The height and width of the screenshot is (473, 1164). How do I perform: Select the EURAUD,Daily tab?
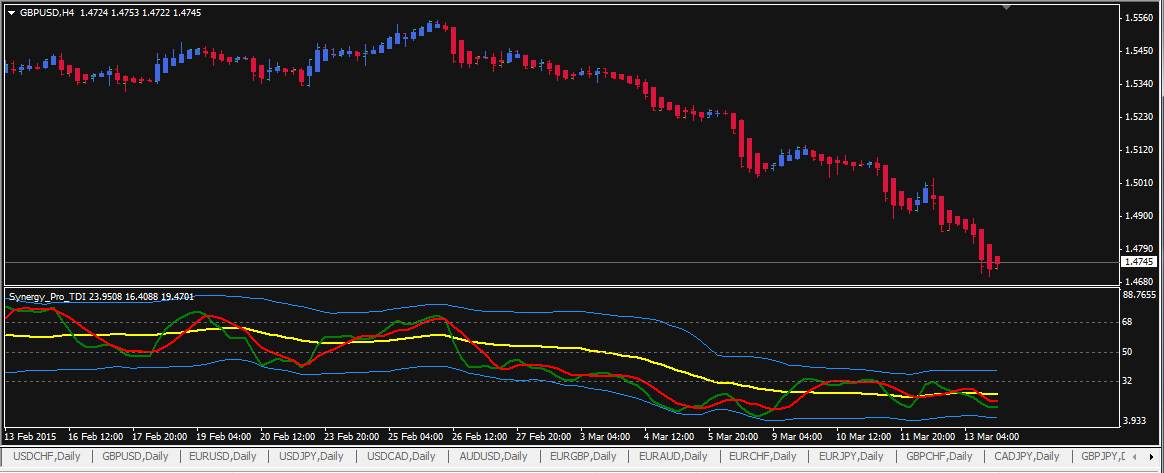673,456
